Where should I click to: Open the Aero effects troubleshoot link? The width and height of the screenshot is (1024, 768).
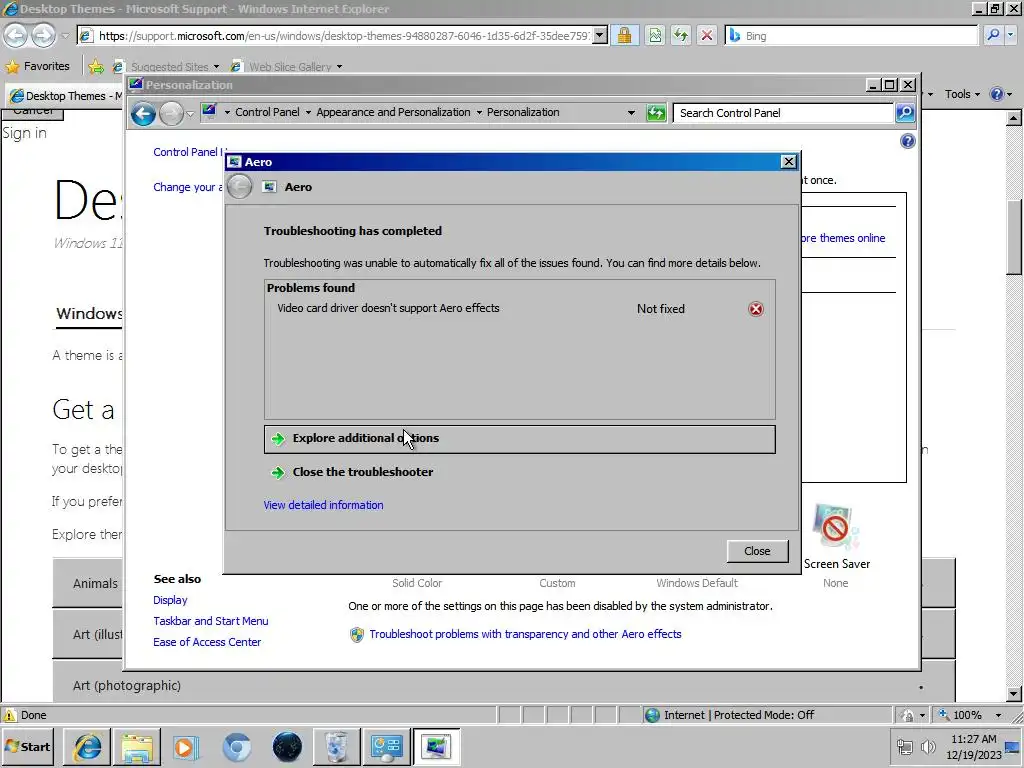coord(525,634)
